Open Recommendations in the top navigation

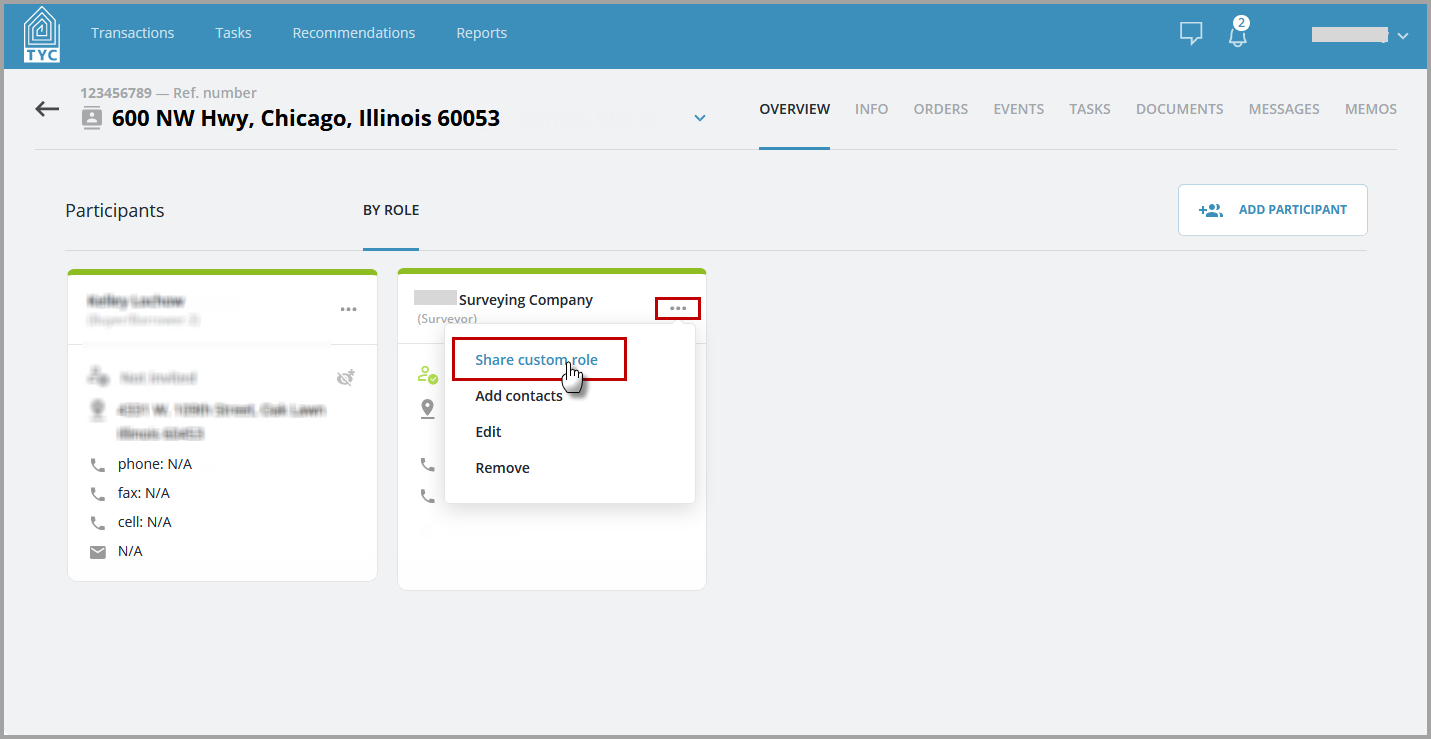[354, 33]
